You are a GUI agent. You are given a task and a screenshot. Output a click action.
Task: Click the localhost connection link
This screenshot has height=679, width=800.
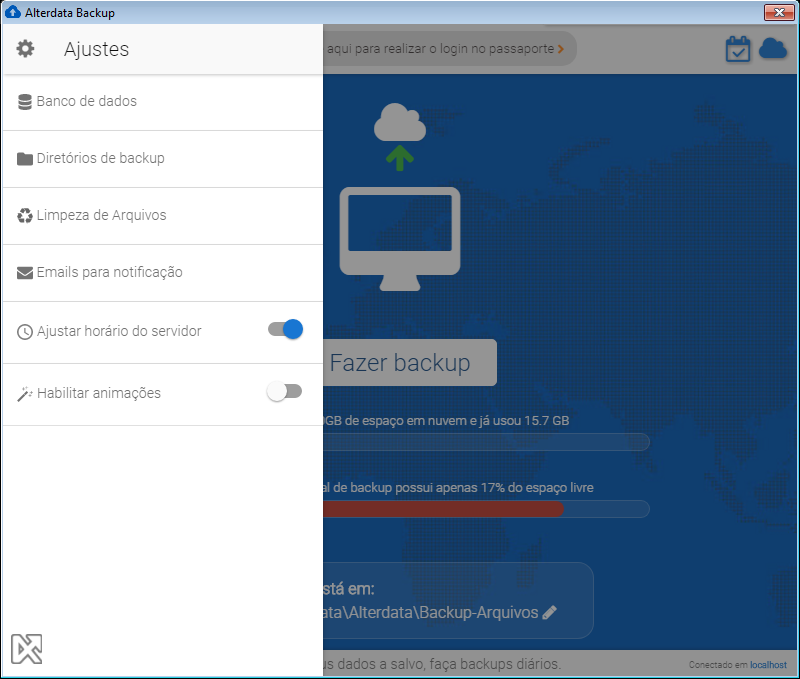tap(768, 665)
